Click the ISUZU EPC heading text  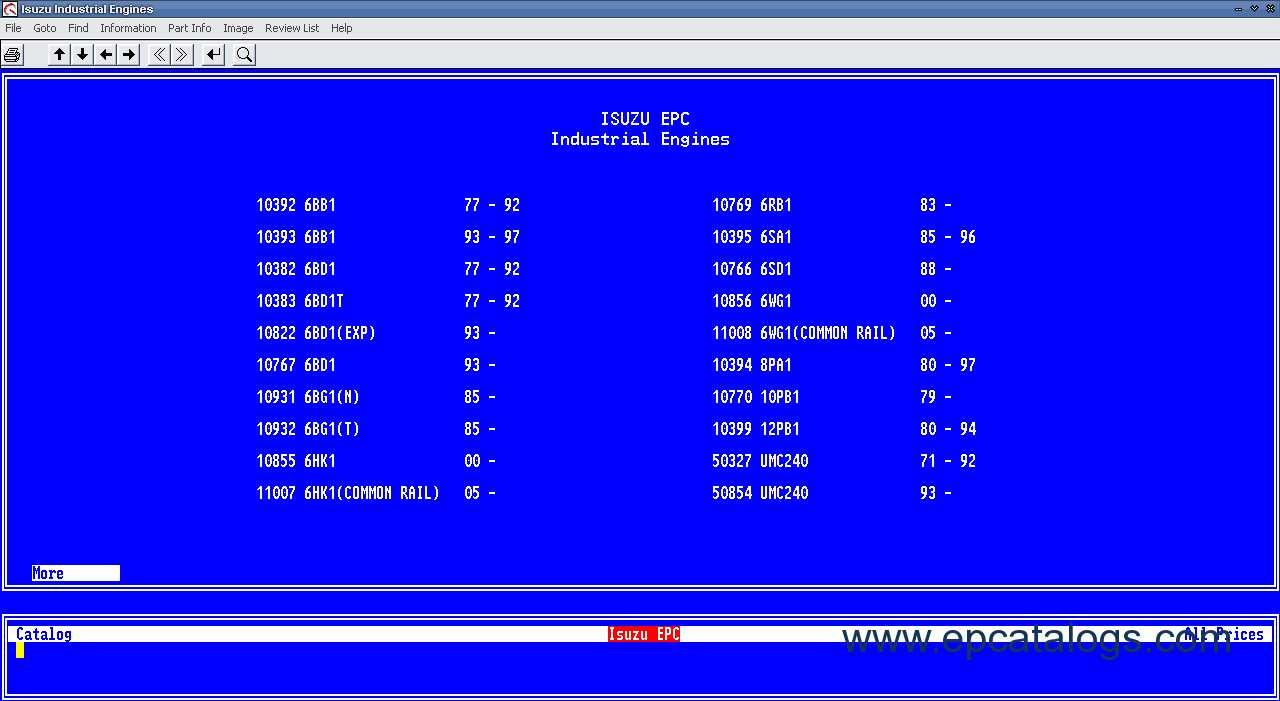point(645,119)
